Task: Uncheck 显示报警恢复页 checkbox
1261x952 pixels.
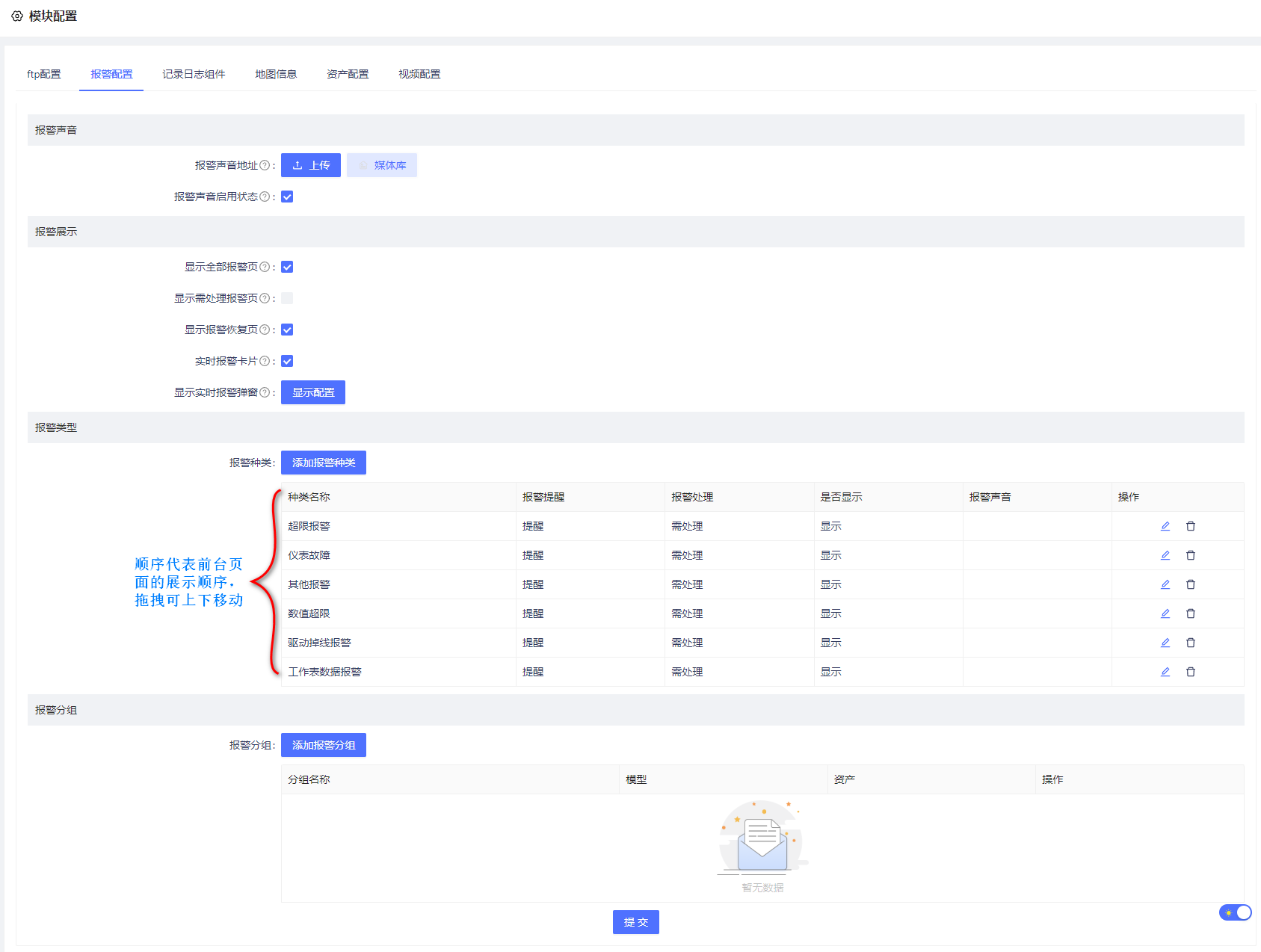Action: click(287, 330)
